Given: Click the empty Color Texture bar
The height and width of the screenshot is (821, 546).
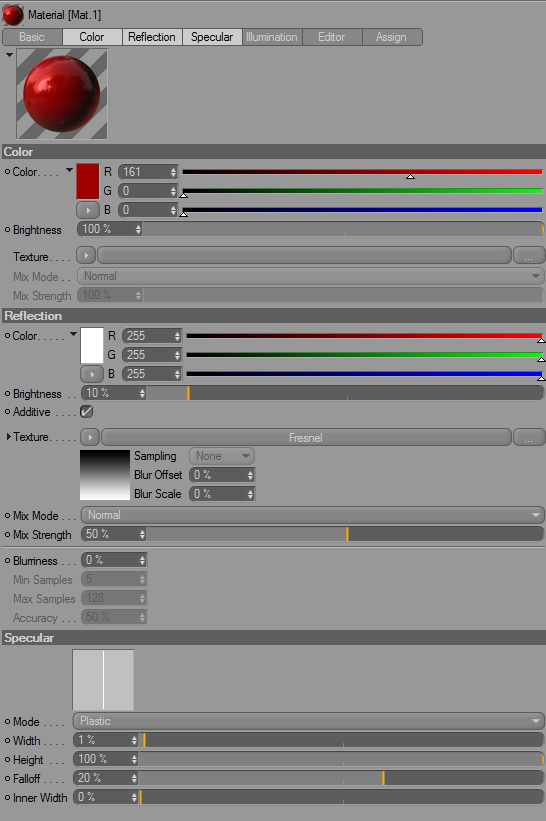Looking at the screenshot, I should click(x=304, y=256).
